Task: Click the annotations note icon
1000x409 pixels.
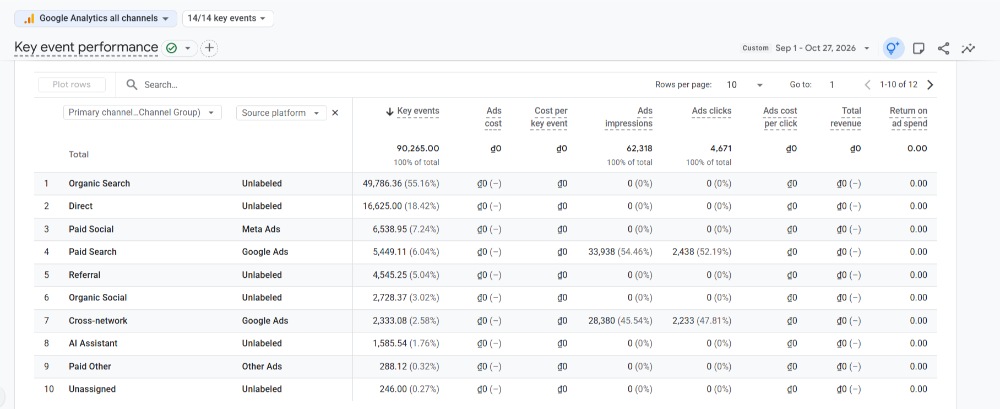Action: tap(918, 48)
